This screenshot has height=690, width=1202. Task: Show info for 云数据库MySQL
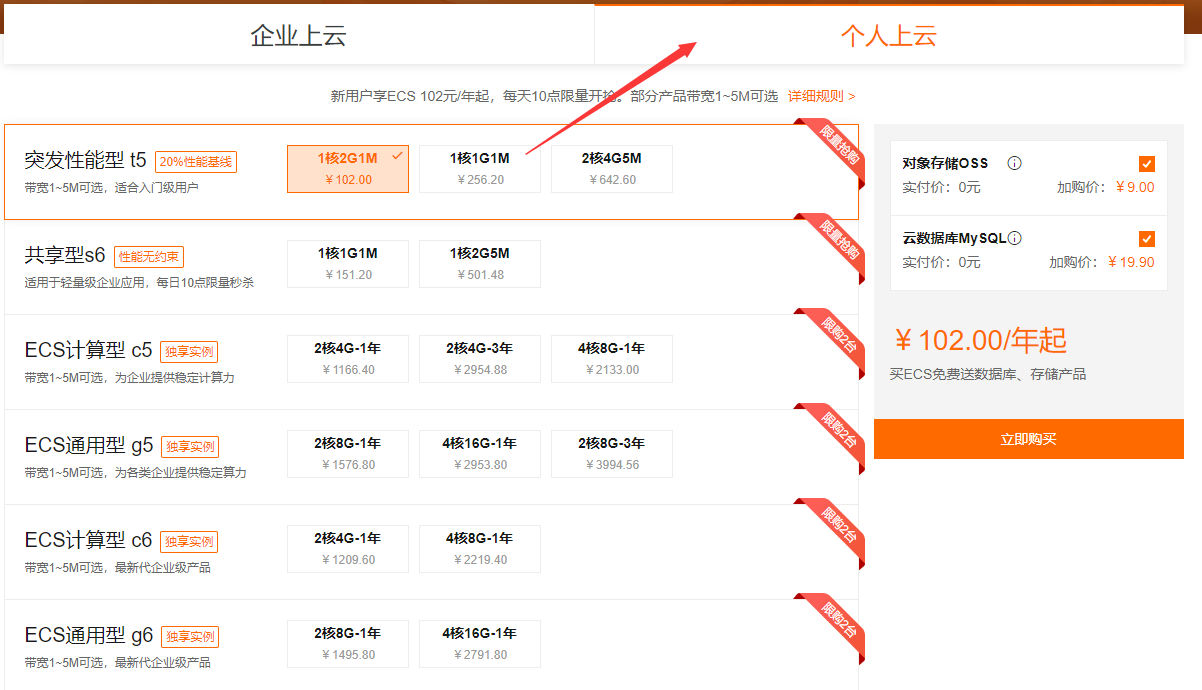click(1015, 238)
